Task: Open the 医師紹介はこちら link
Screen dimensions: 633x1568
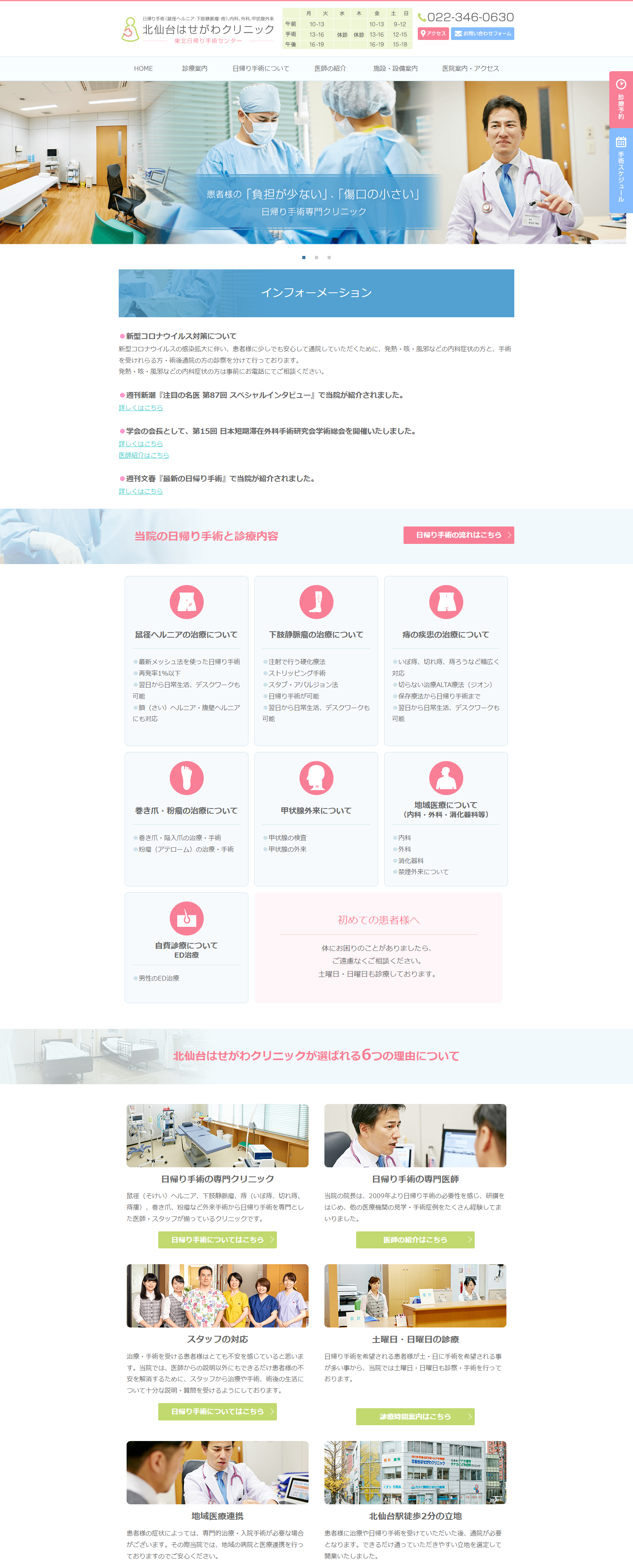Action: pos(144,455)
